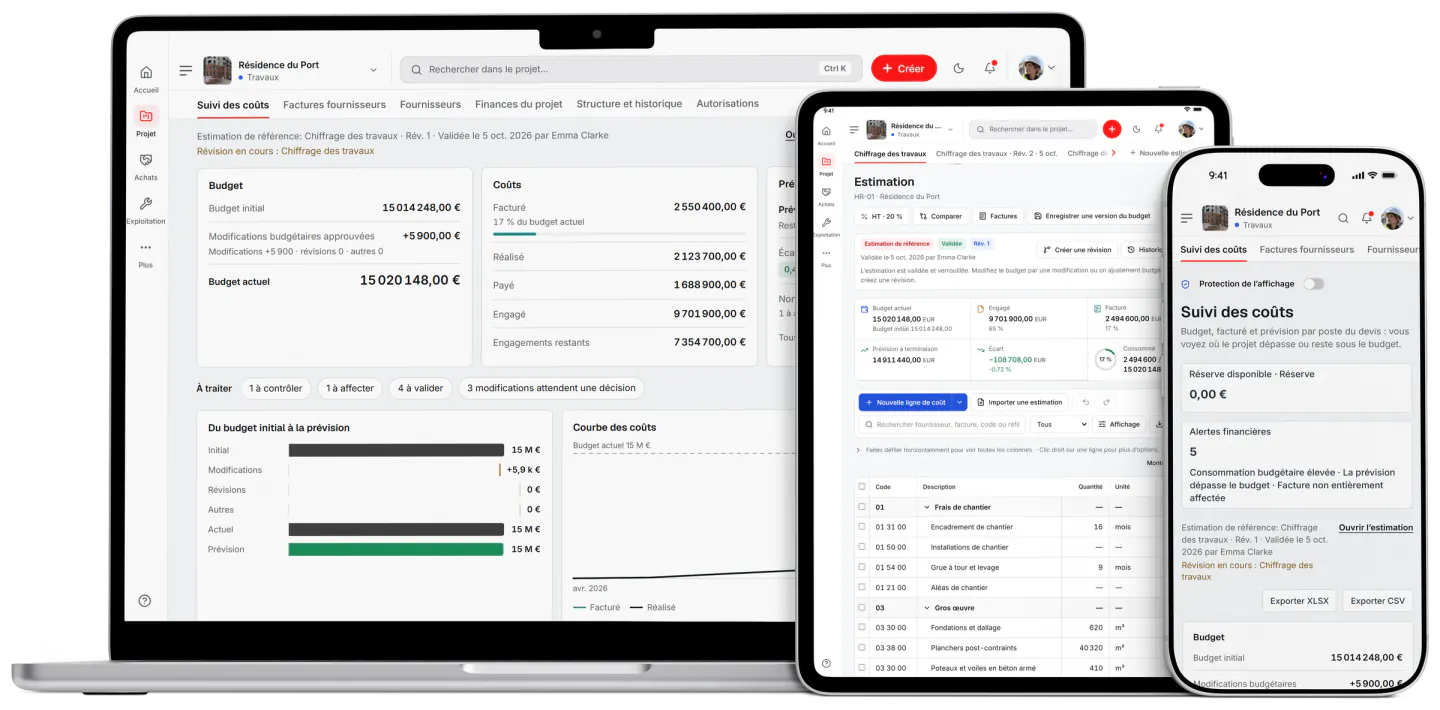Click Enregistrer une version du budget
Image resolution: width=1440 pixels, height=710 pixels.
(x=1091, y=216)
